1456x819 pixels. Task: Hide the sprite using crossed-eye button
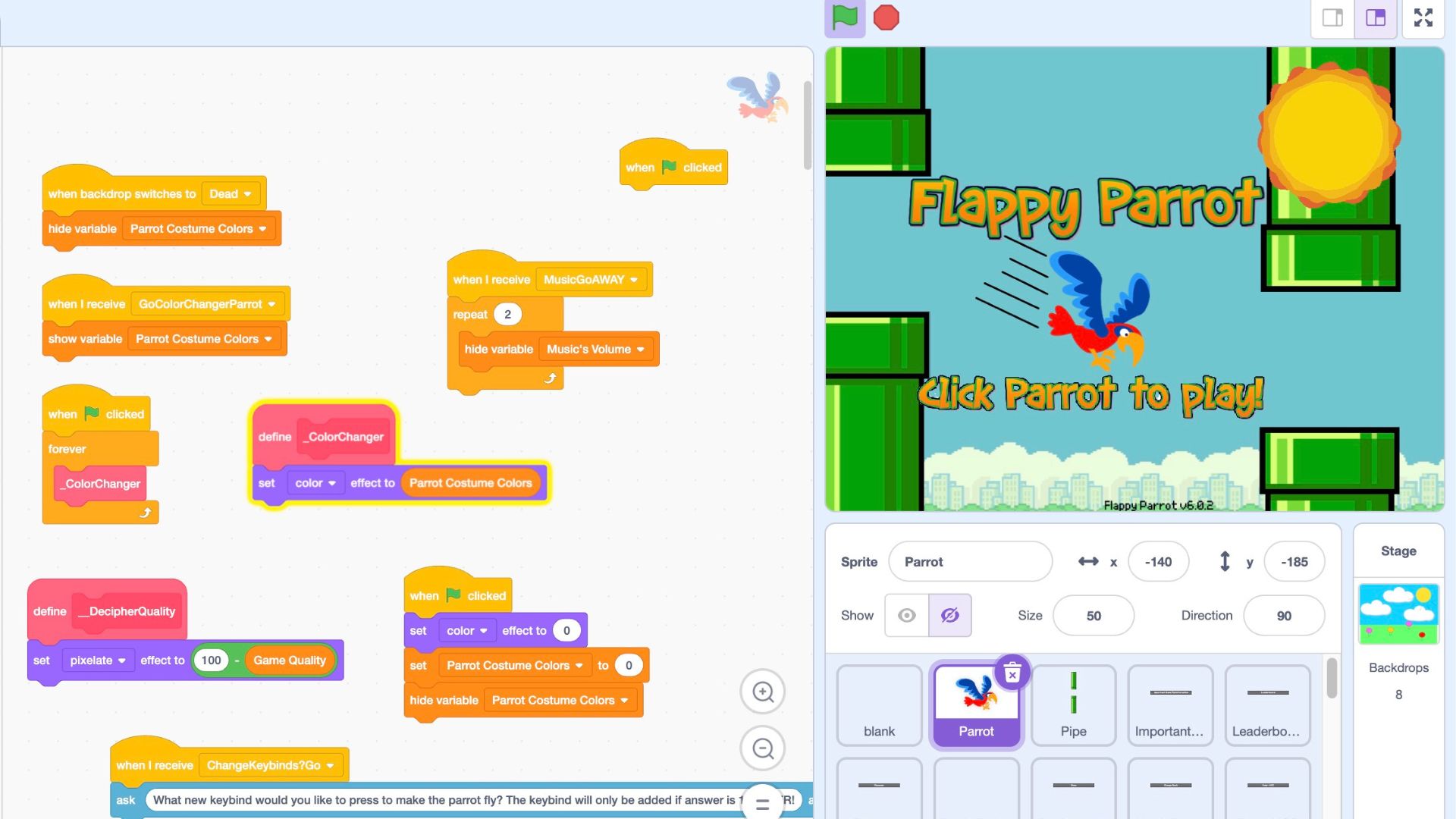pos(949,615)
